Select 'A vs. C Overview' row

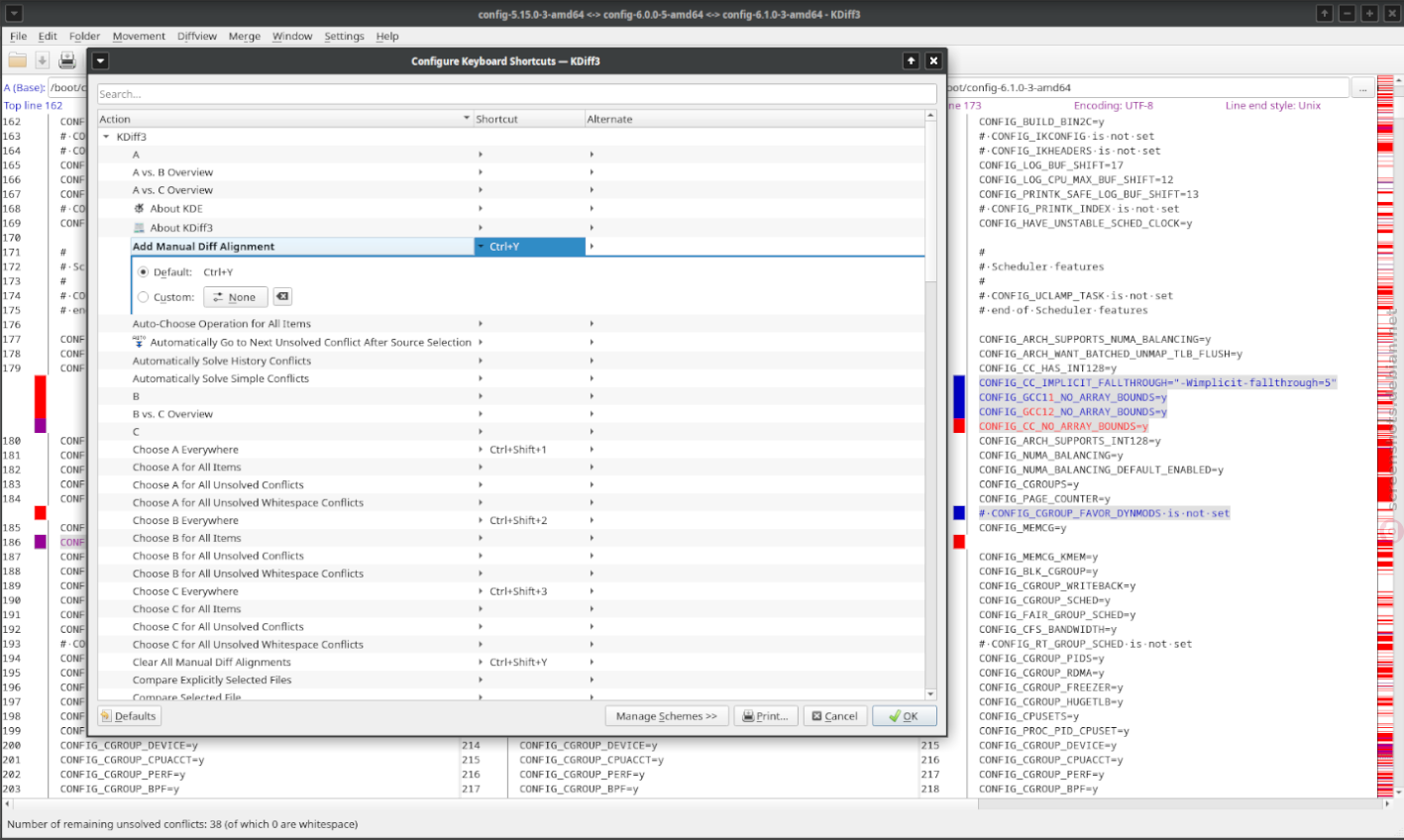[510, 190]
